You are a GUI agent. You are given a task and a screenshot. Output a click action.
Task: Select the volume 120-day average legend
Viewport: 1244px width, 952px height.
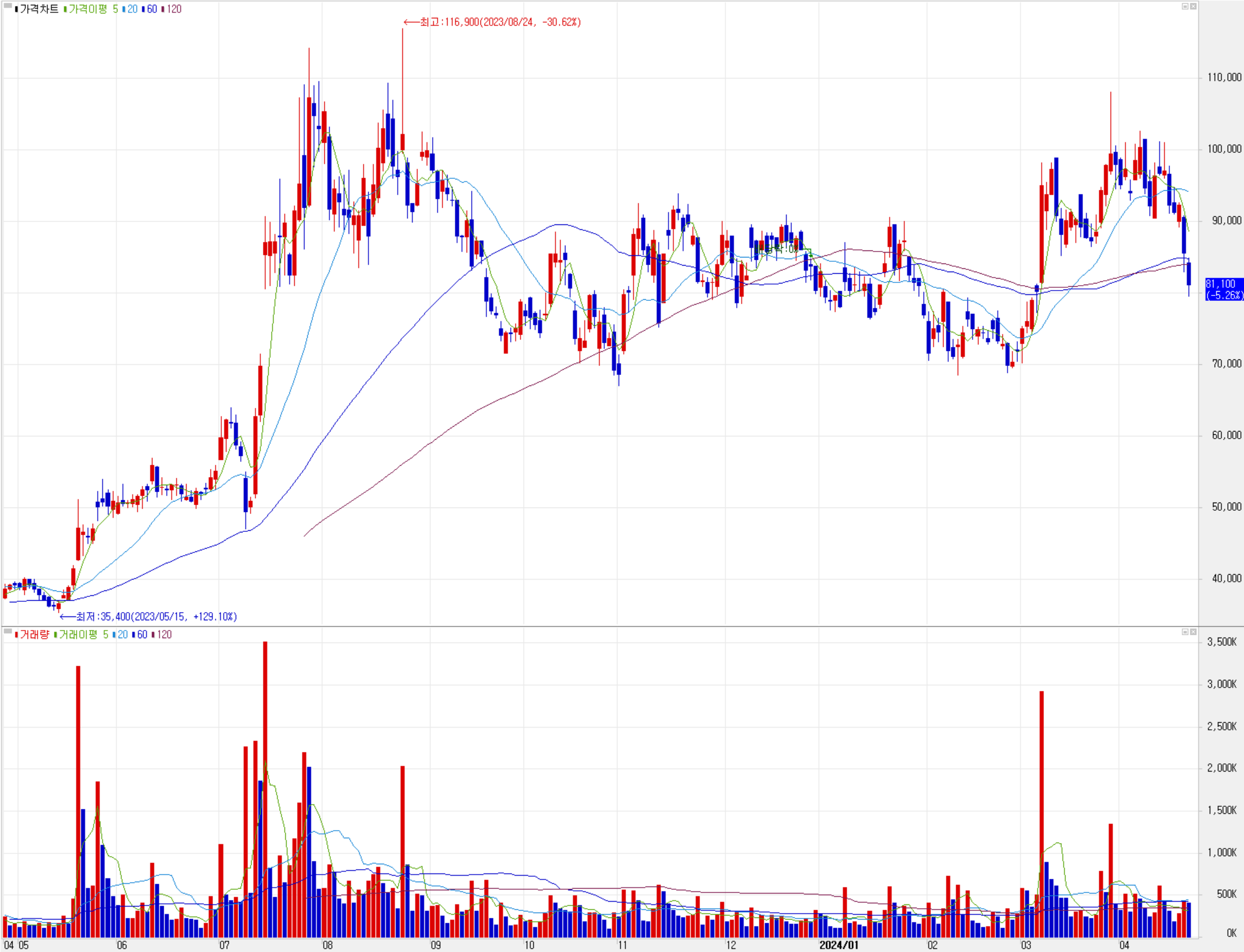pyautogui.click(x=163, y=635)
